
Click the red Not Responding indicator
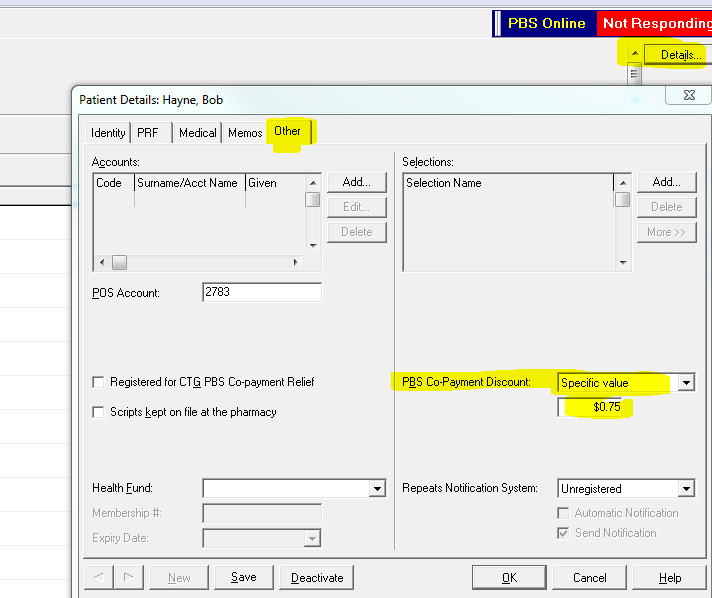pyautogui.click(x=655, y=23)
